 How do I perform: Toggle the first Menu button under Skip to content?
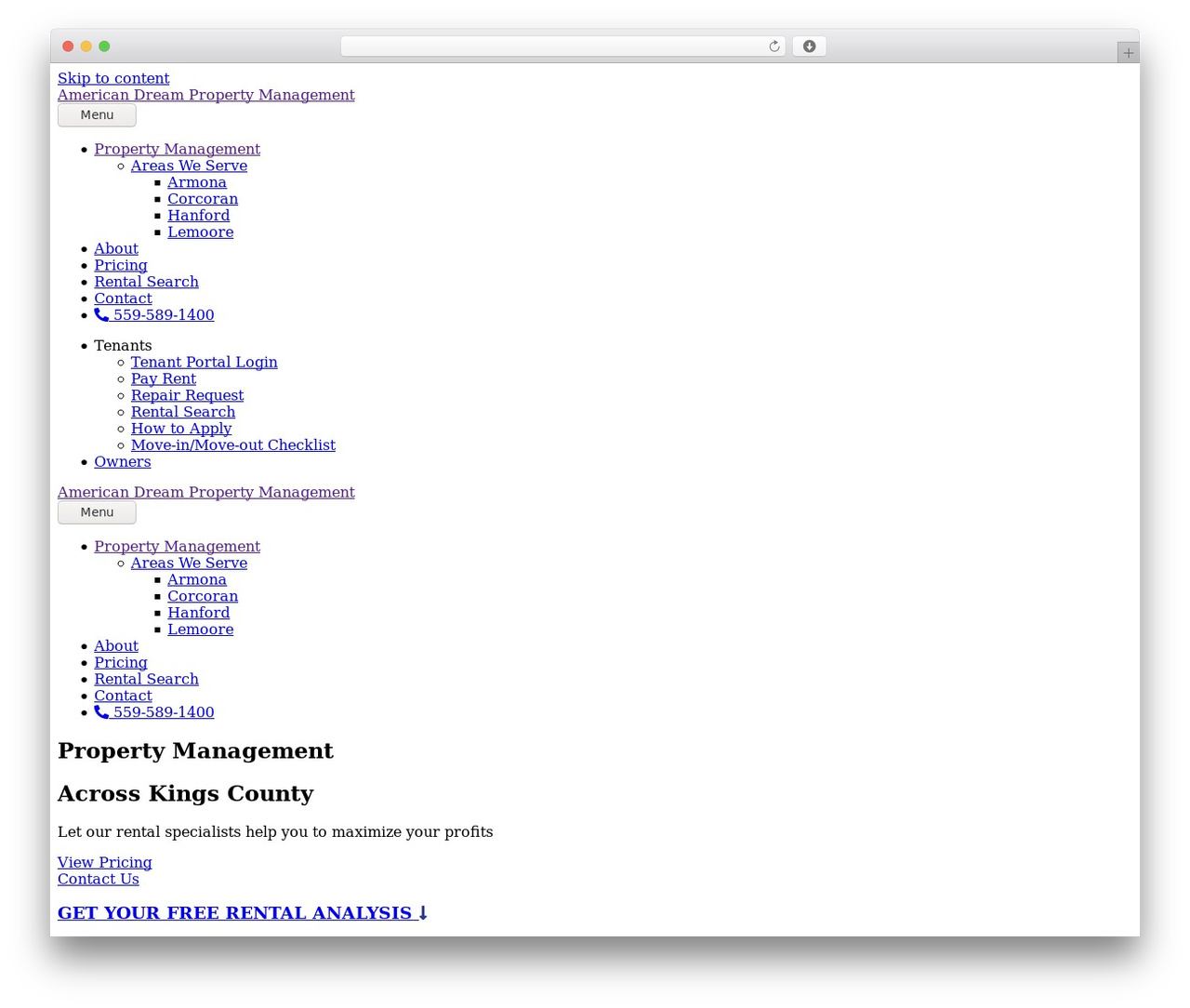(97, 115)
